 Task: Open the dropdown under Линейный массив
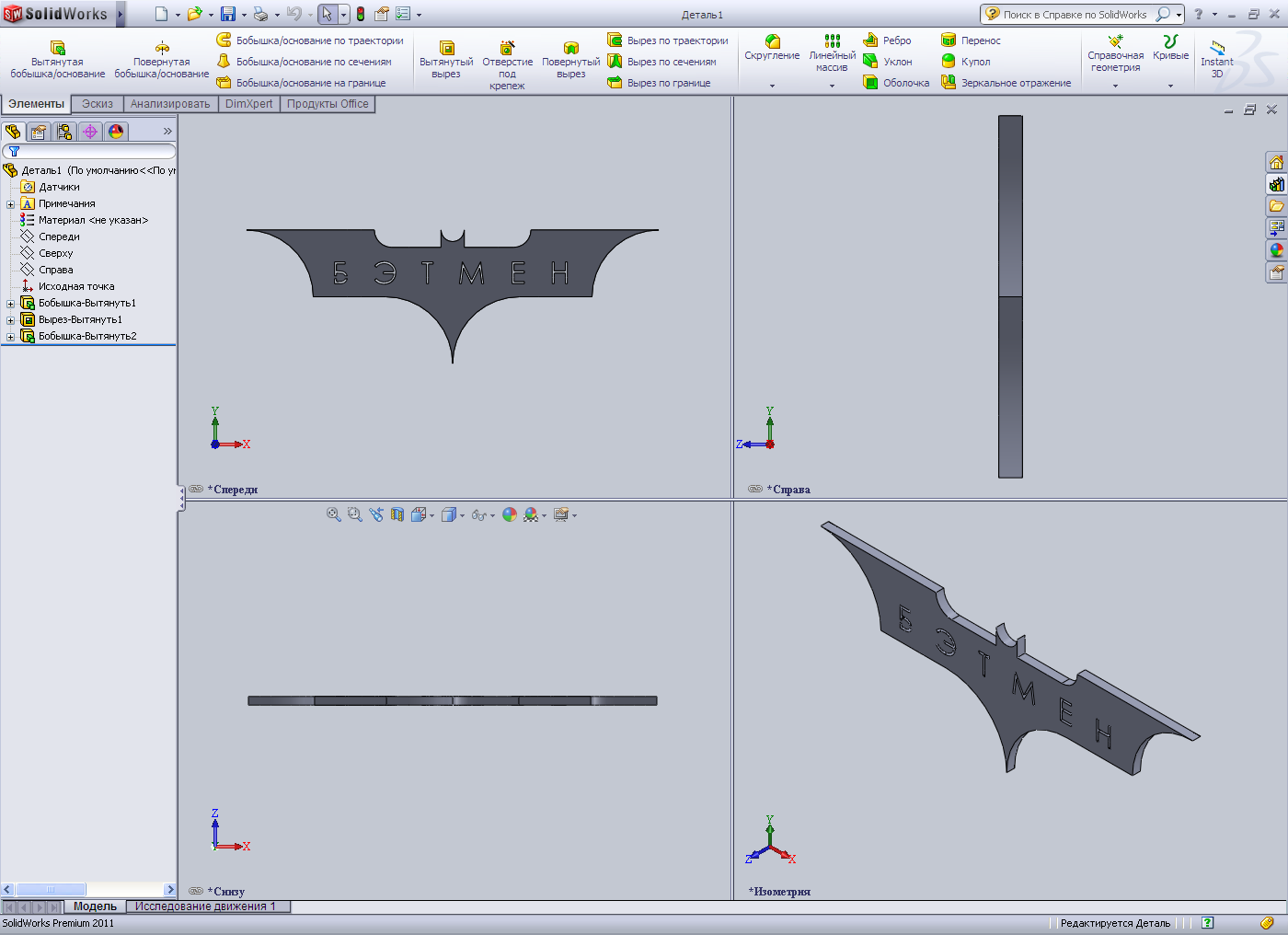click(x=832, y=86)
